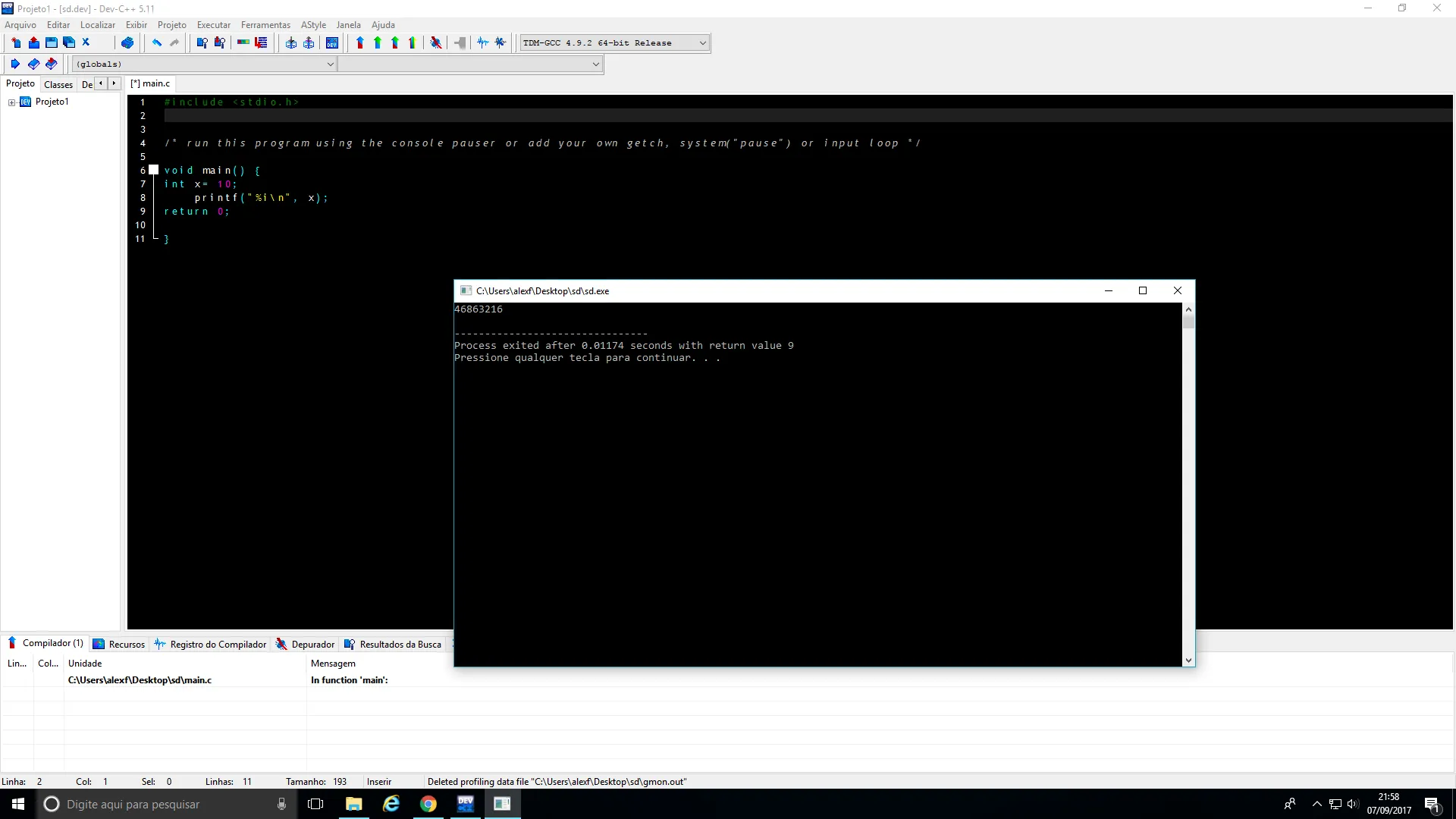Screen dimensions: 1456x819
Task: Click the console window scrollbar down arrow
Action: (x=1188, y=661)
